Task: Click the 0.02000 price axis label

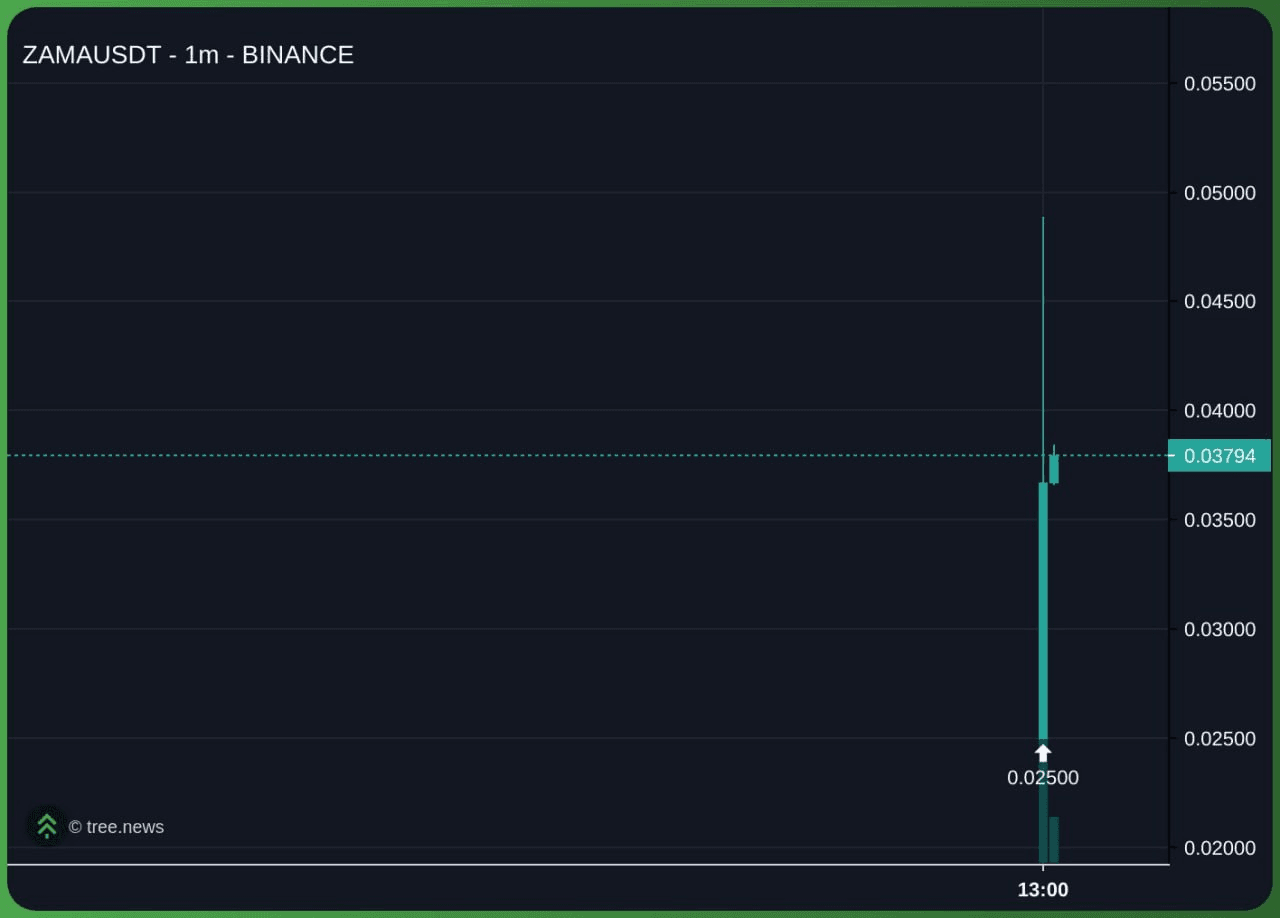Action: coord(1220,847)
